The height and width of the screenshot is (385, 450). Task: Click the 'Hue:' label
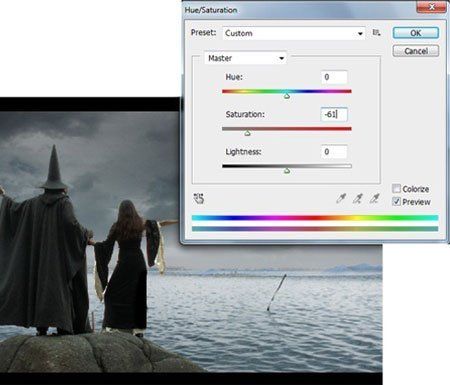234,77
